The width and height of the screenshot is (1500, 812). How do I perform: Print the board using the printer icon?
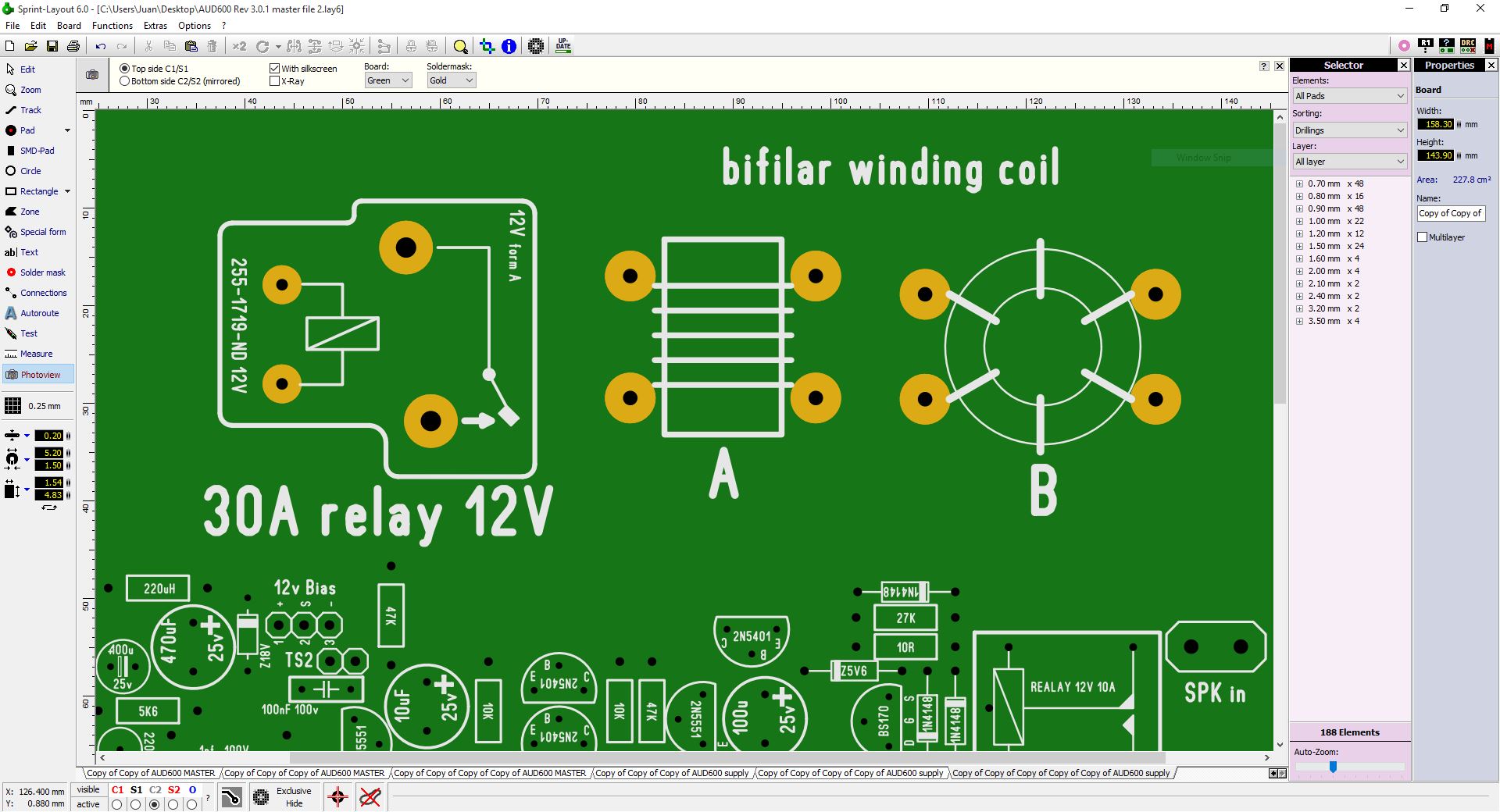coord(73,46)
